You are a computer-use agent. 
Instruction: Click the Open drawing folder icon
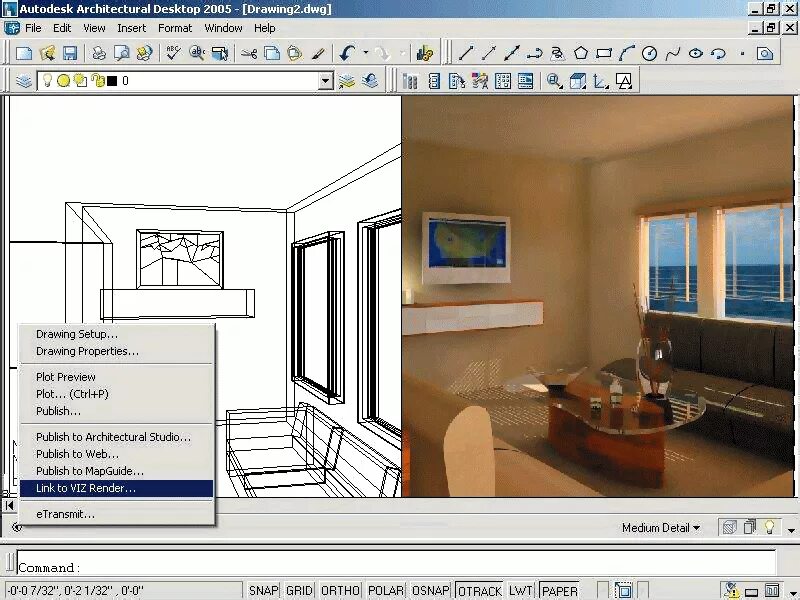click(x=47, y=53)
